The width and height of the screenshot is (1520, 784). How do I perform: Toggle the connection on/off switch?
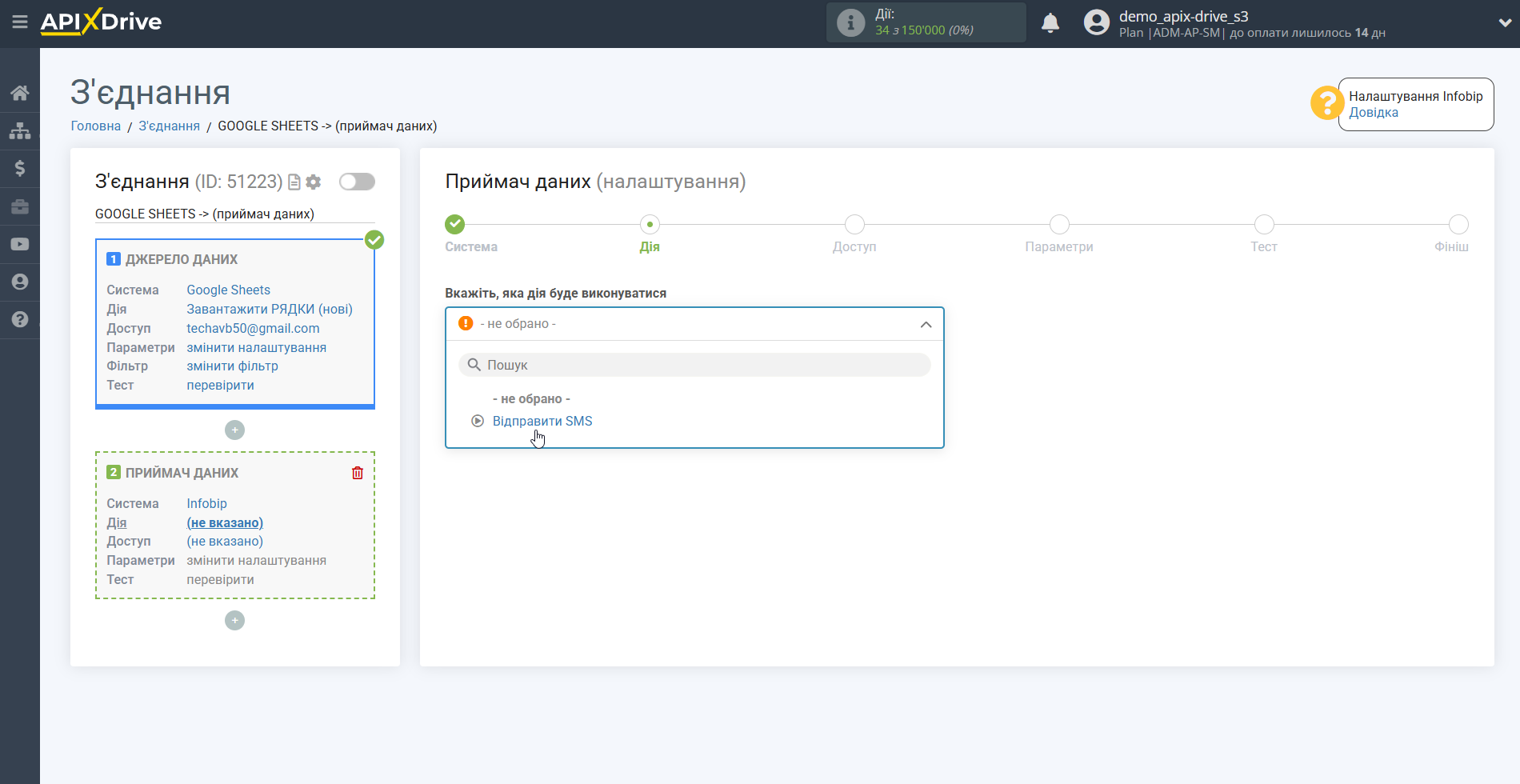pos(357,182)
